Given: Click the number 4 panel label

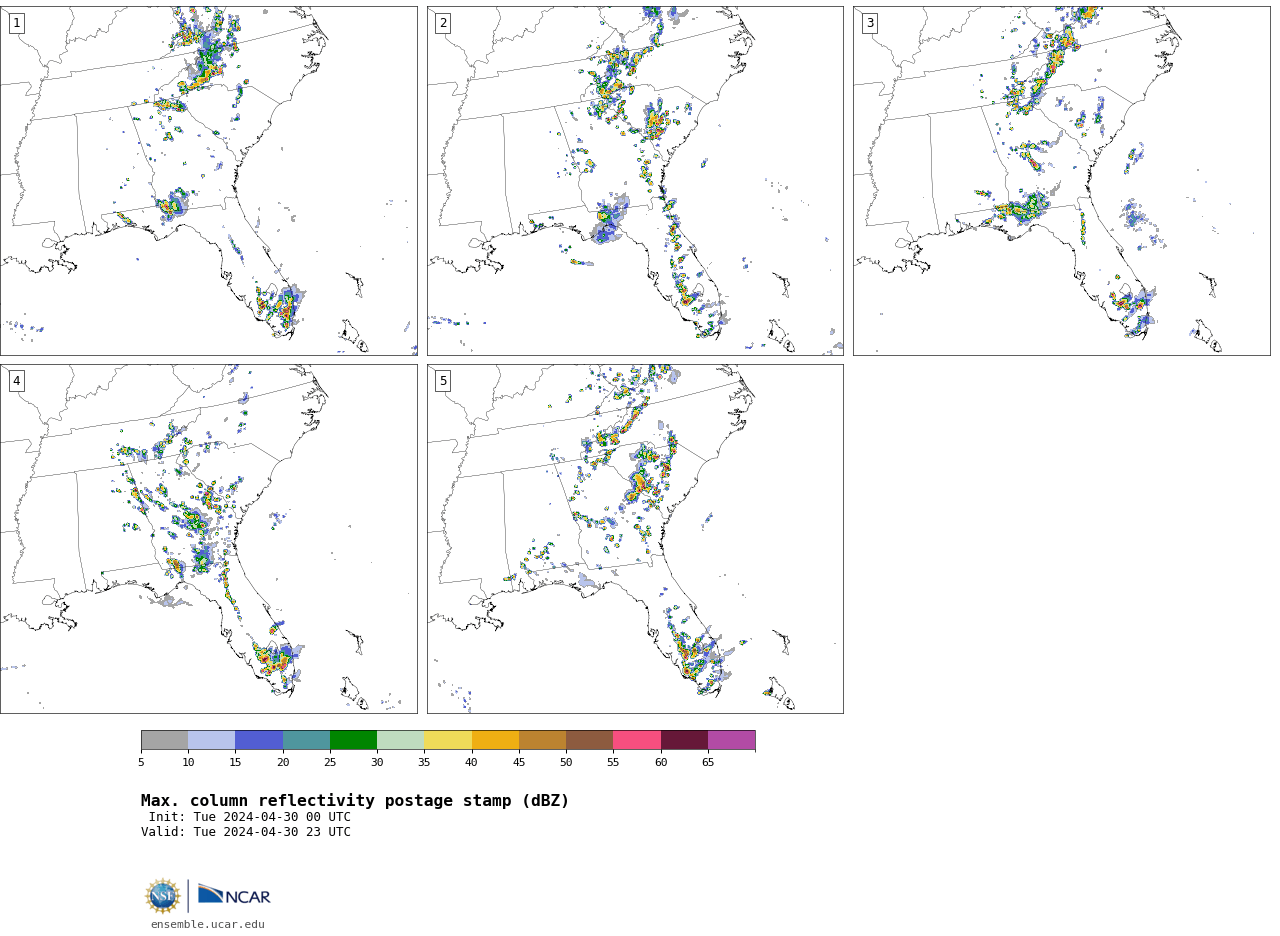Looking at the screenshot, I should 16,381.
